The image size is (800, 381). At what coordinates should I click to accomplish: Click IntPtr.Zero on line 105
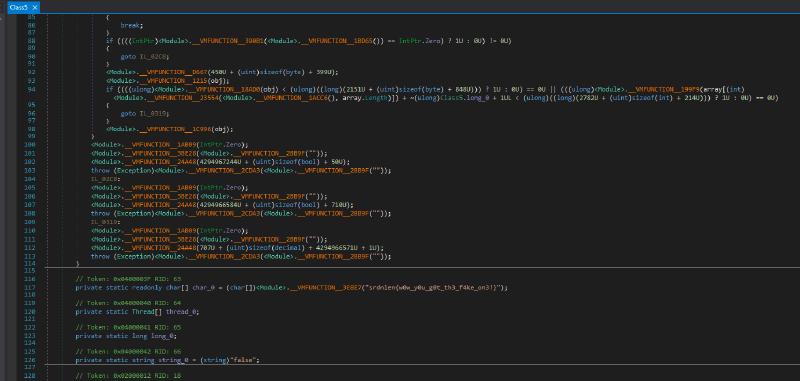(220, 188)
